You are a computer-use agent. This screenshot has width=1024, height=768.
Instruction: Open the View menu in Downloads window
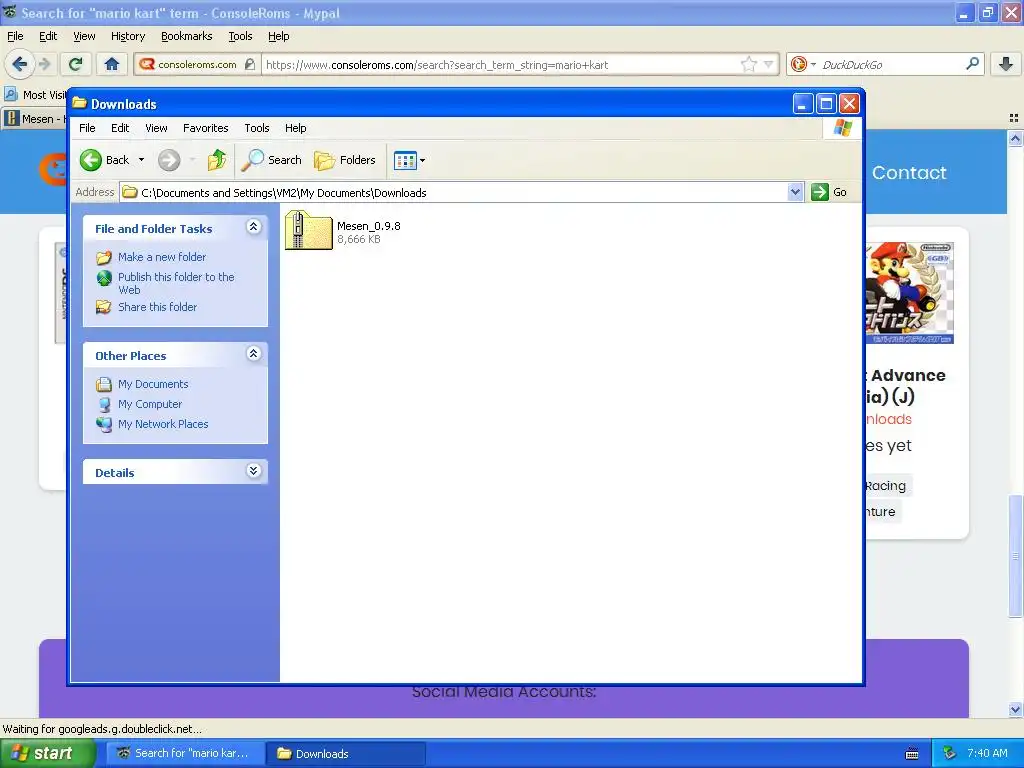[156, 128]
